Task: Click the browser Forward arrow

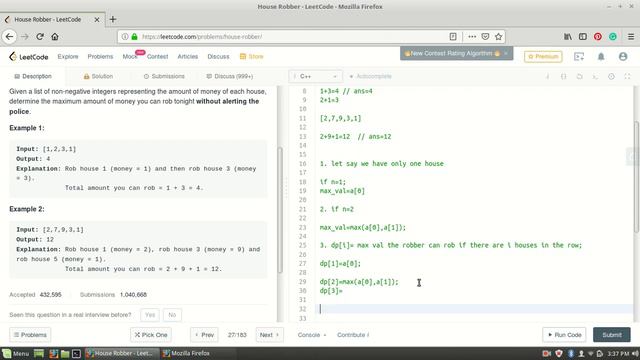Action: [24, 37]
